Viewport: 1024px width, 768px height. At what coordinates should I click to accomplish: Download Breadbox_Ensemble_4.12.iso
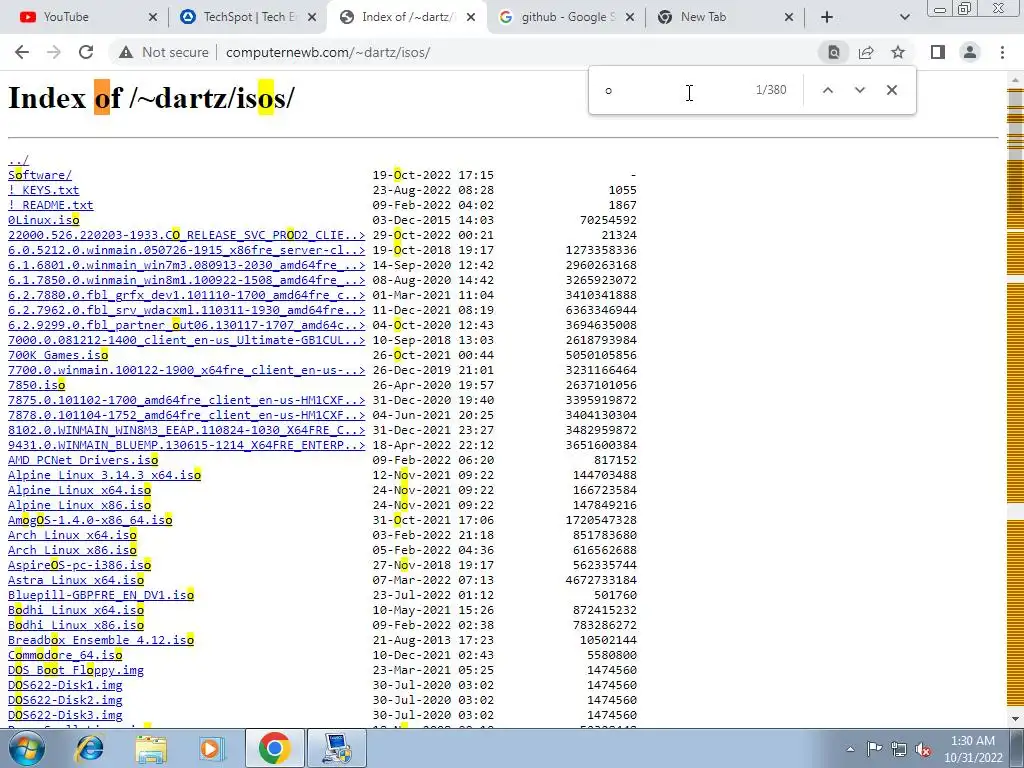(101, 641)
